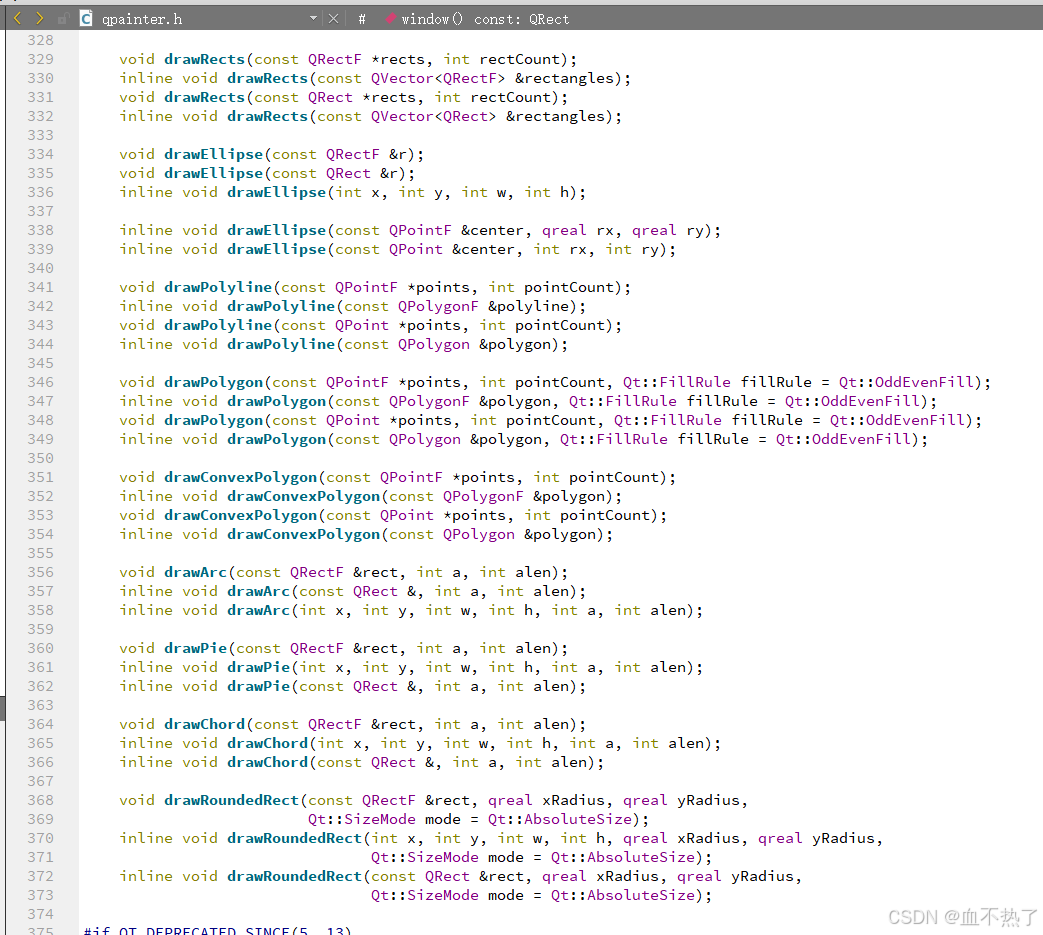
Task: Click the # preprocessor directives button
Action: pos(362,19)
